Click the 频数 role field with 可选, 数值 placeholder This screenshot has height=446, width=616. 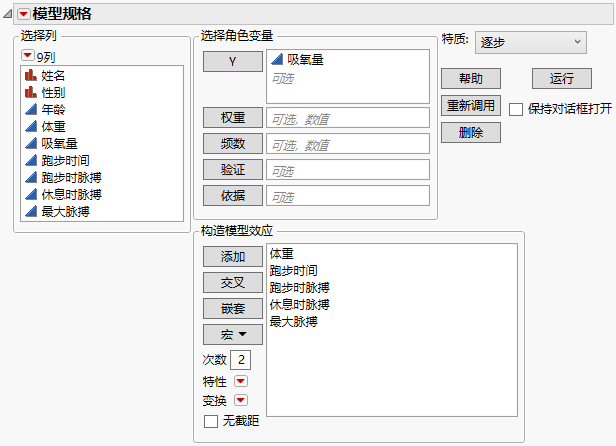348,143
